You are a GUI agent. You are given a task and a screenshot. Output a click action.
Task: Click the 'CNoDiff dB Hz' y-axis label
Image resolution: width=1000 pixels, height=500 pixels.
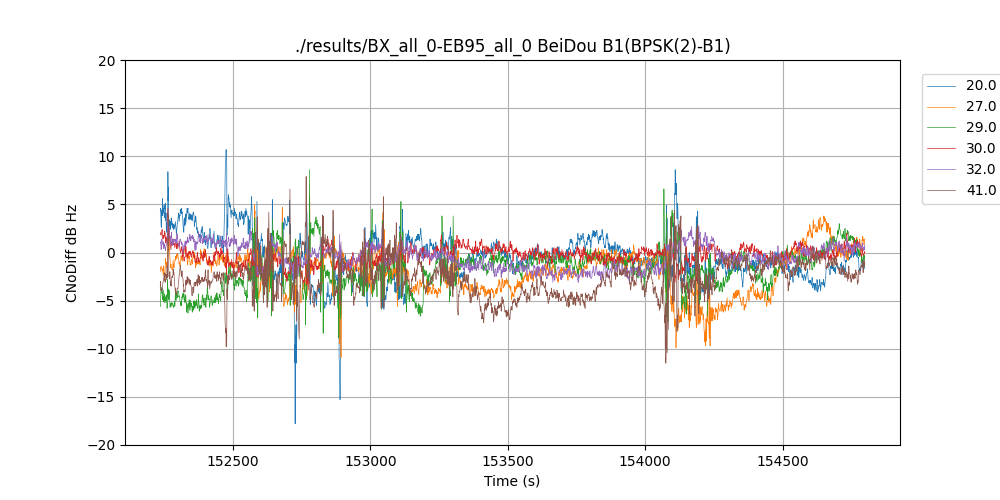pyautogui.click(x=72, y=252)
